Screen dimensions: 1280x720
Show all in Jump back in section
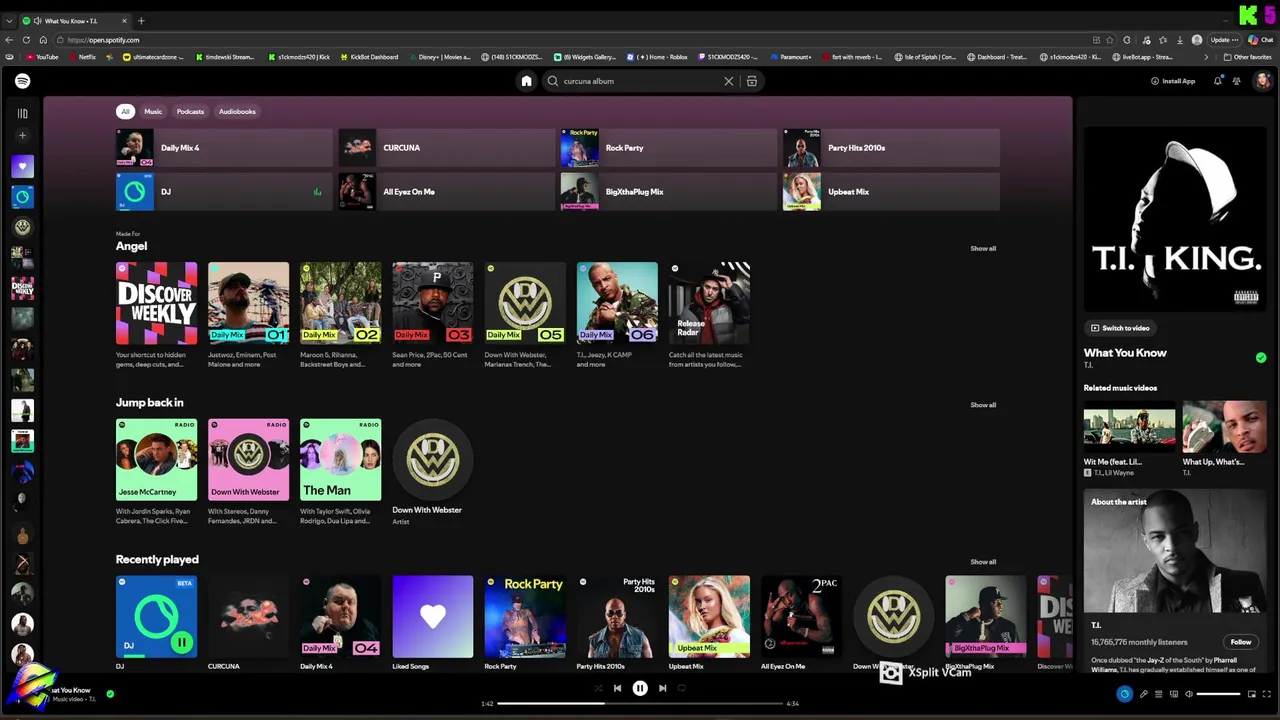(983, 405)
